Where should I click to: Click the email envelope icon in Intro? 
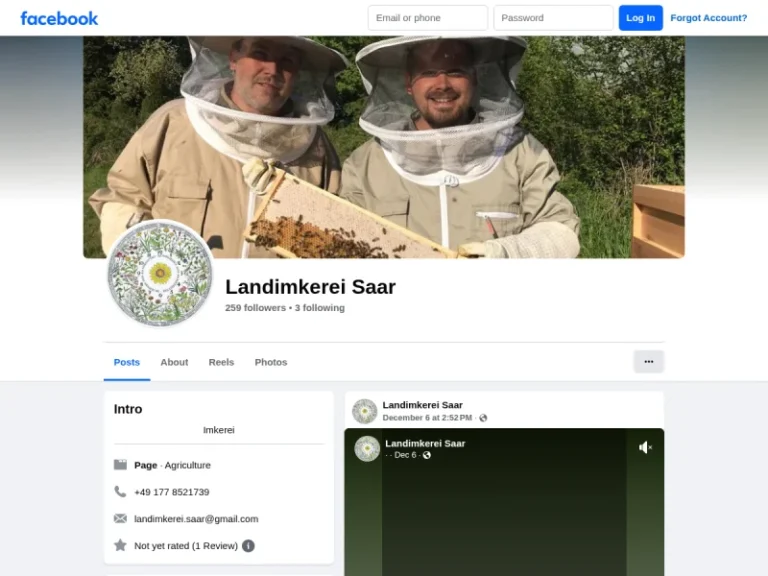click(120, 518)
